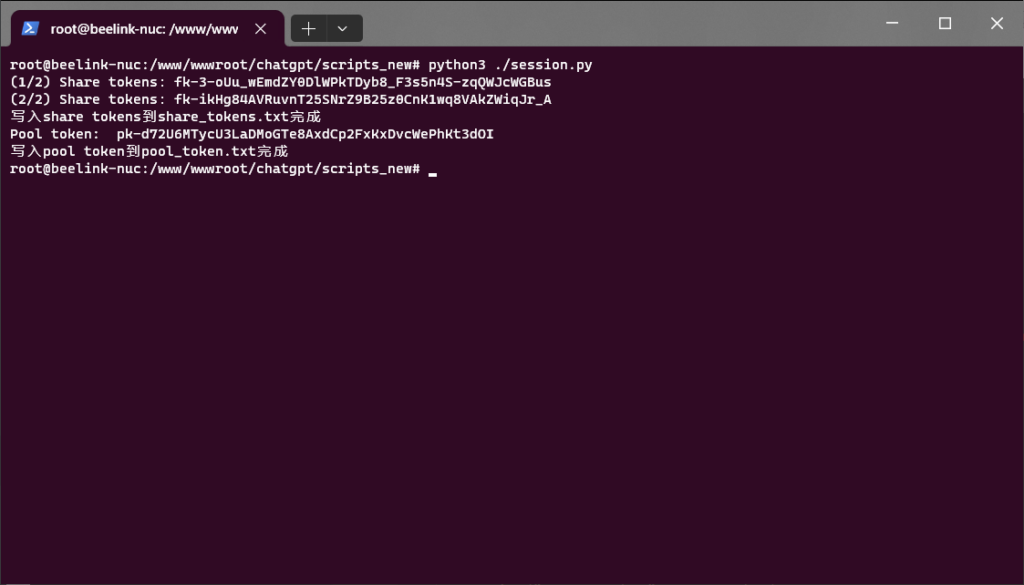Screen dimensions: 1024x585
Task: Click the prompt path on the first line
Action: 215,65
